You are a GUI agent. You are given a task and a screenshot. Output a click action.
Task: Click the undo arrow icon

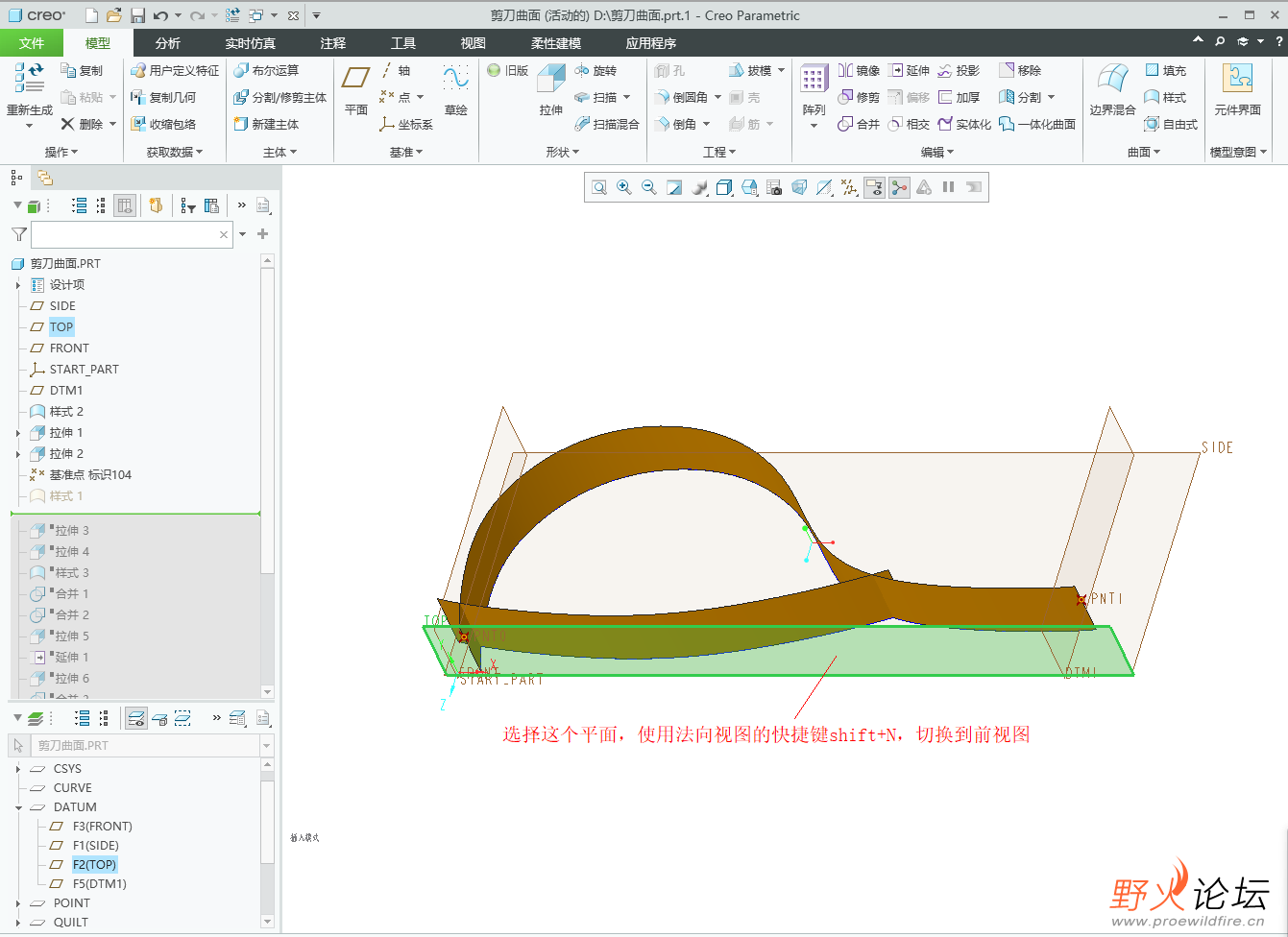160,15
